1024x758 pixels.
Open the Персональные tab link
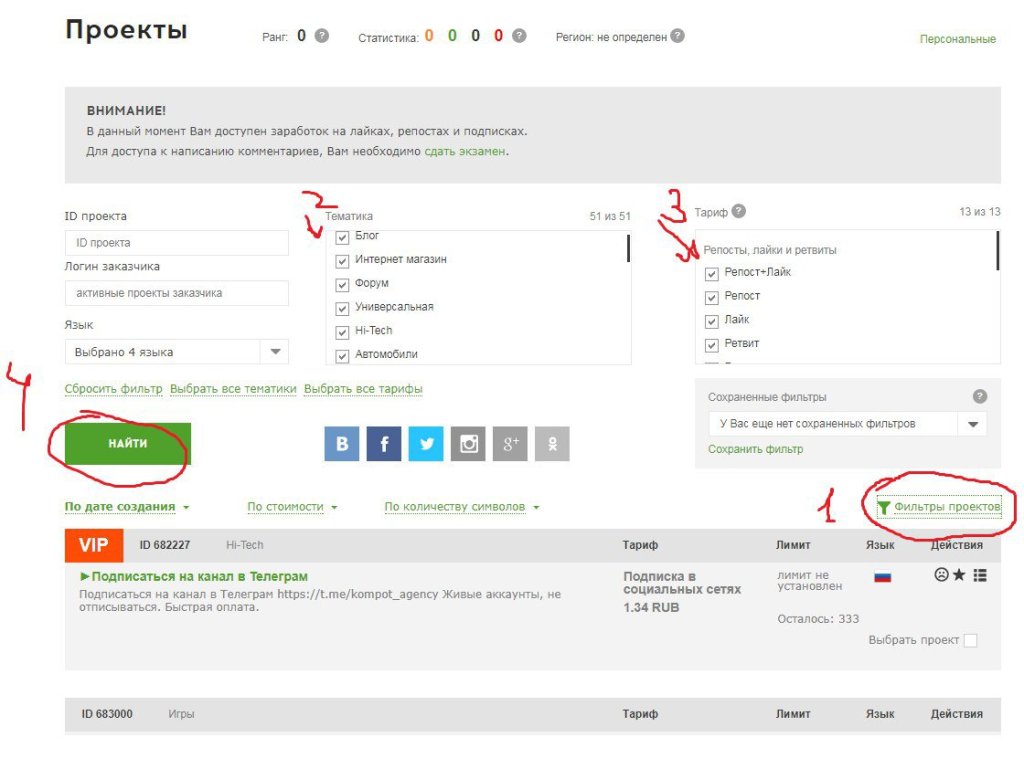(x=957, y=39)
